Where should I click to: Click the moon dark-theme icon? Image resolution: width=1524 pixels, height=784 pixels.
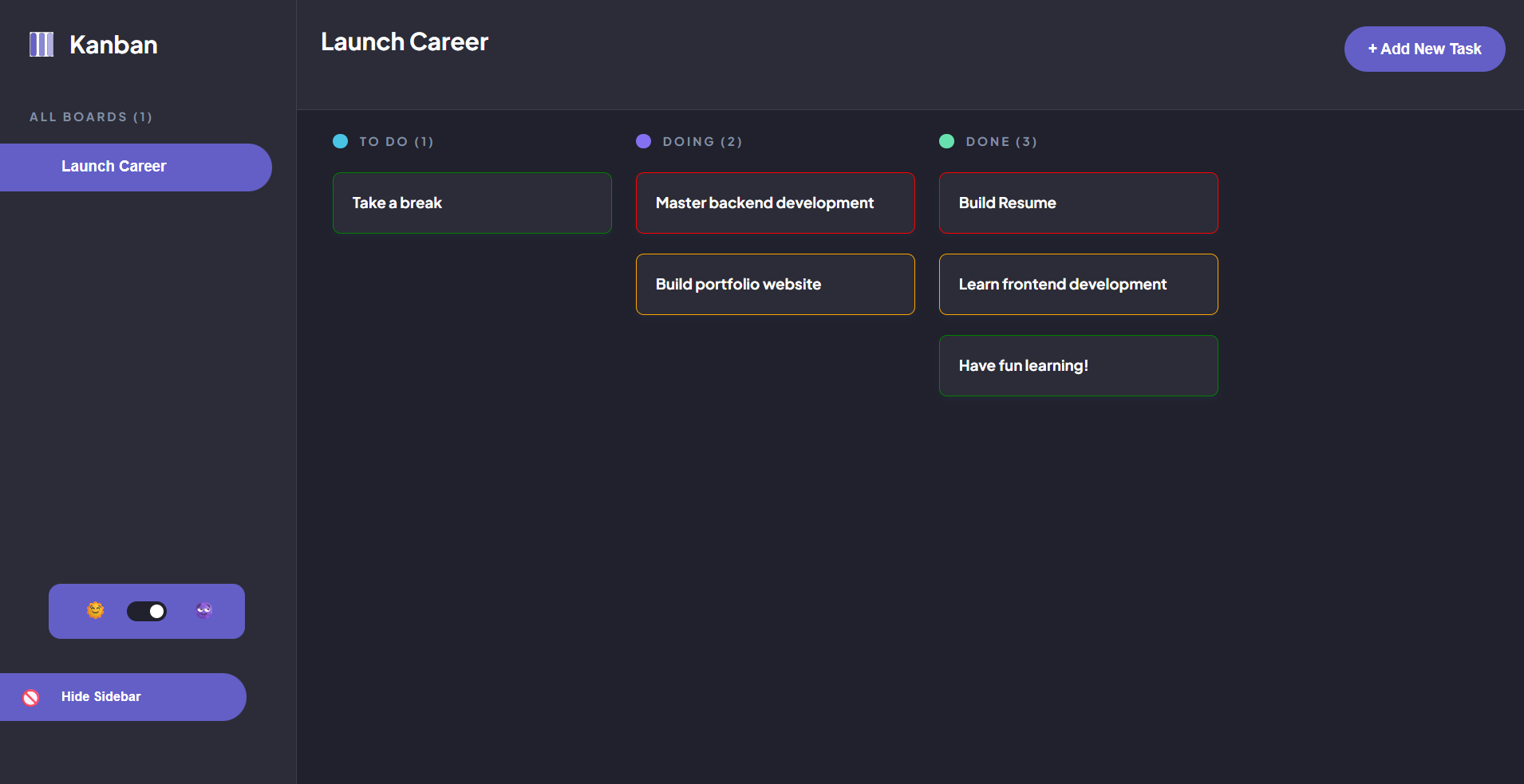204,611
